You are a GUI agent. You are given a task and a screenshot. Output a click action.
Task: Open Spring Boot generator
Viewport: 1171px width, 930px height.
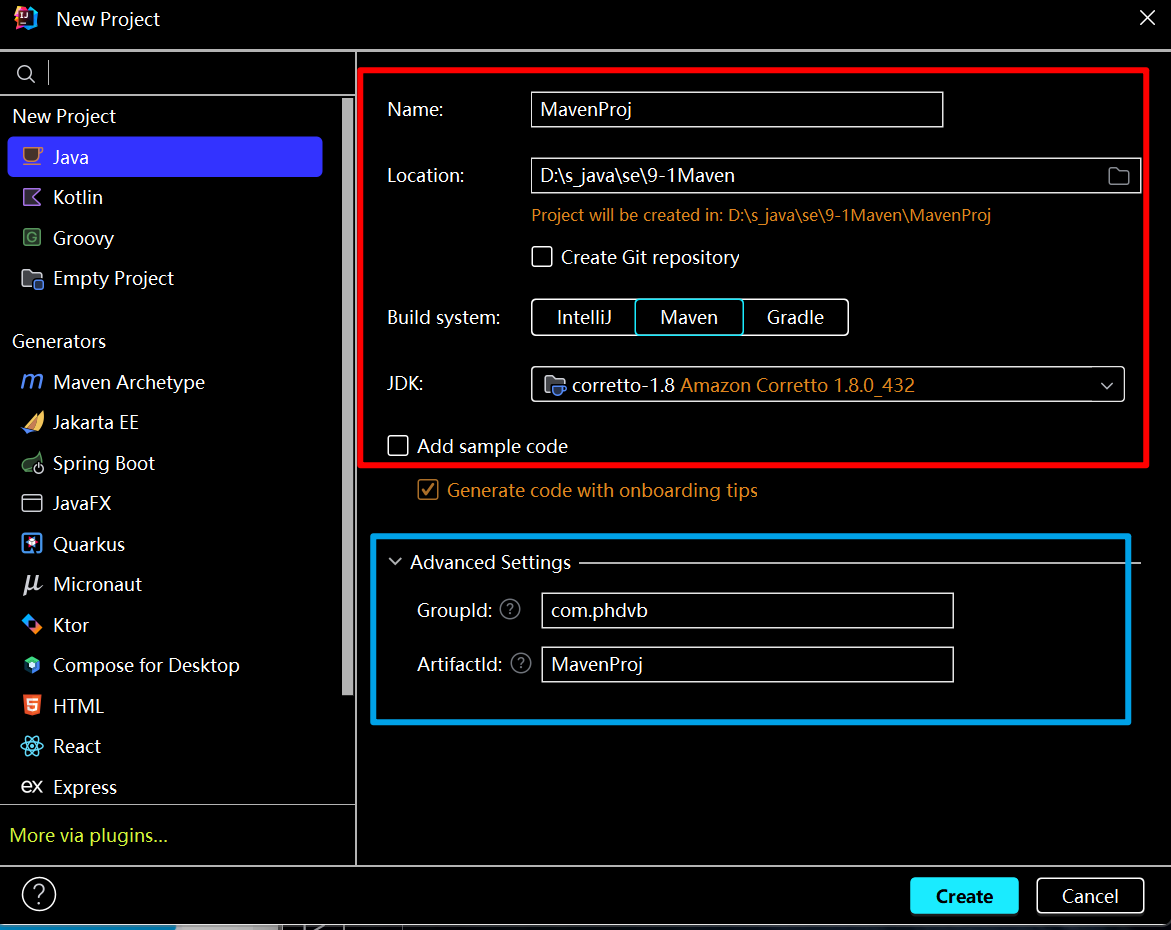[x=165, y=463]
